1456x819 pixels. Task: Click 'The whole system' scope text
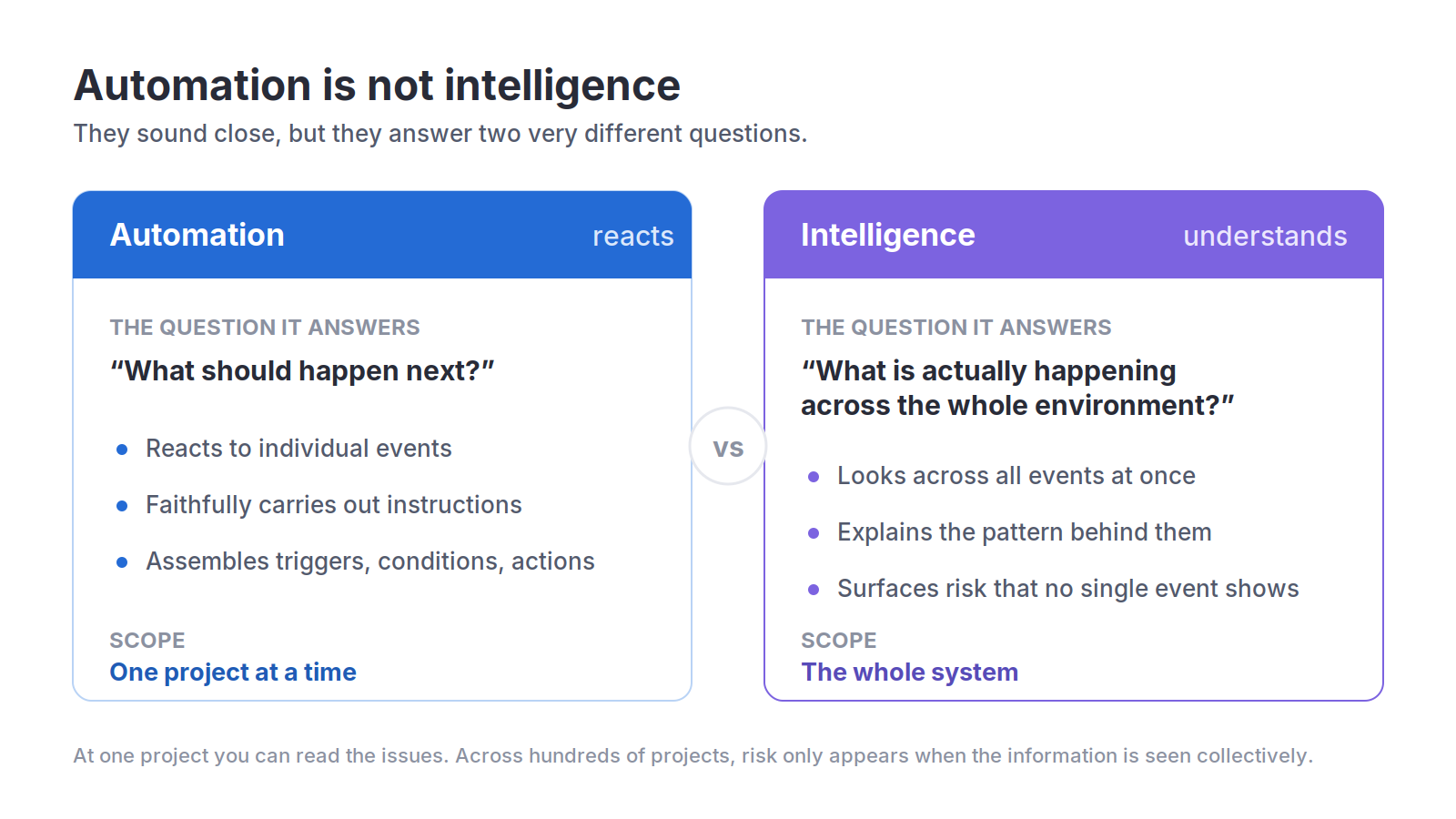[x=910, y=672]
